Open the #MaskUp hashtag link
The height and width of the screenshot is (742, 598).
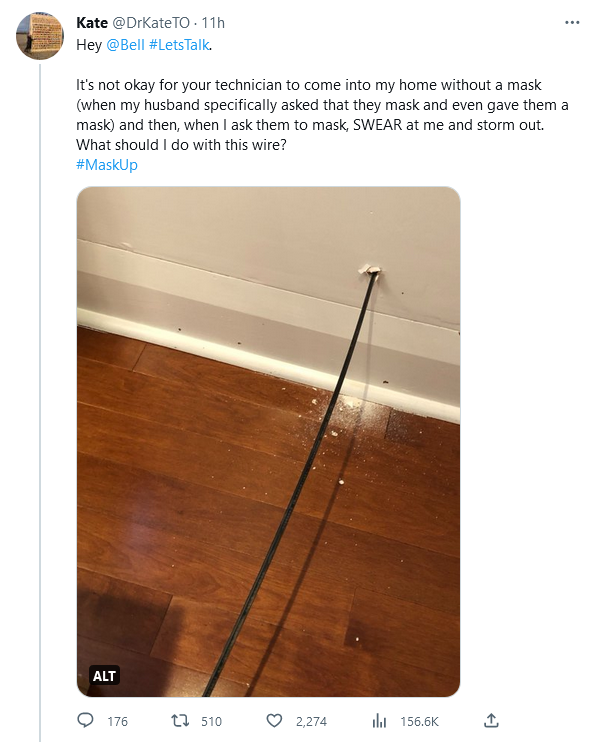tap(107, 165)
